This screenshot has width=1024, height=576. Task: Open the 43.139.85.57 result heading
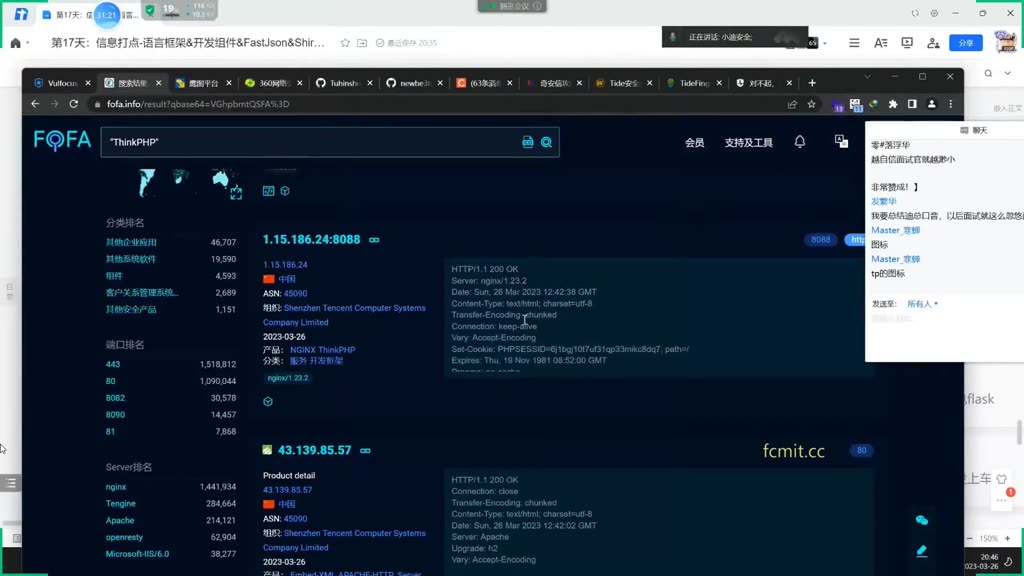click(315, 451)
